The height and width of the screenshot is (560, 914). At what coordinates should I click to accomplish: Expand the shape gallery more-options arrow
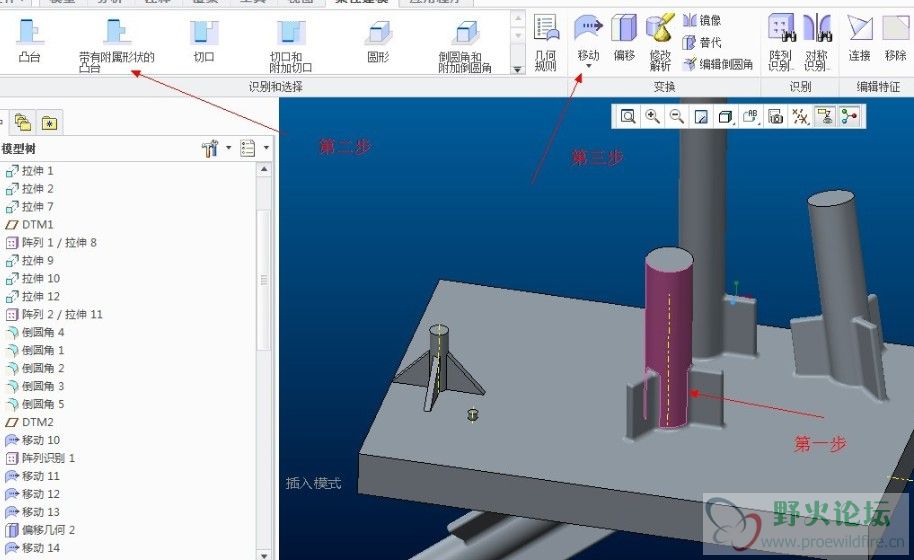tap(517, 70)
